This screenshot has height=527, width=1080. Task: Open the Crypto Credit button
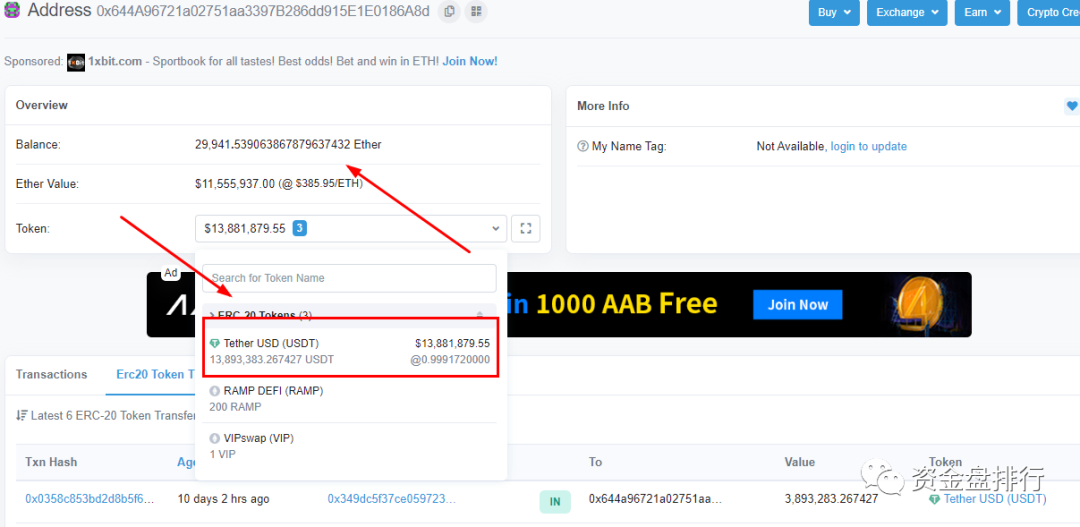pyautogui.click(x=1048, y=12)
